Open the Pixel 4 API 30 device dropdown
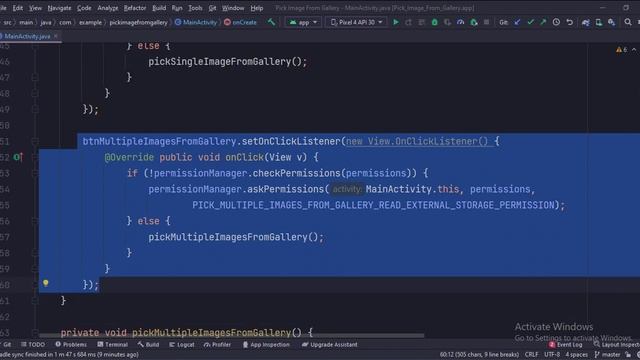The width and height of the screenshot is (640, 360). coord(356,22)
